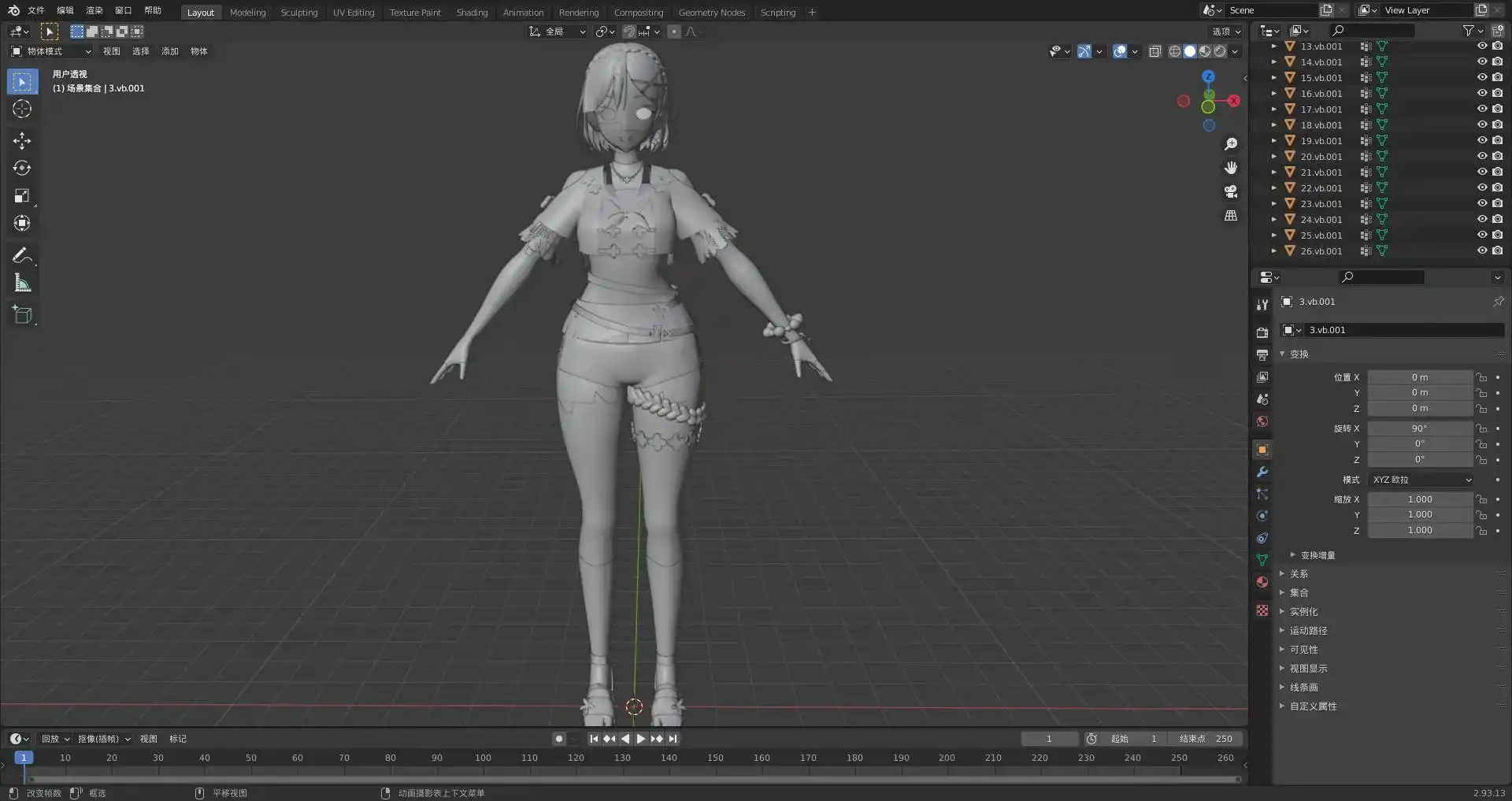
Task: Click the pan hand viewport icon
Action: 1231,168
